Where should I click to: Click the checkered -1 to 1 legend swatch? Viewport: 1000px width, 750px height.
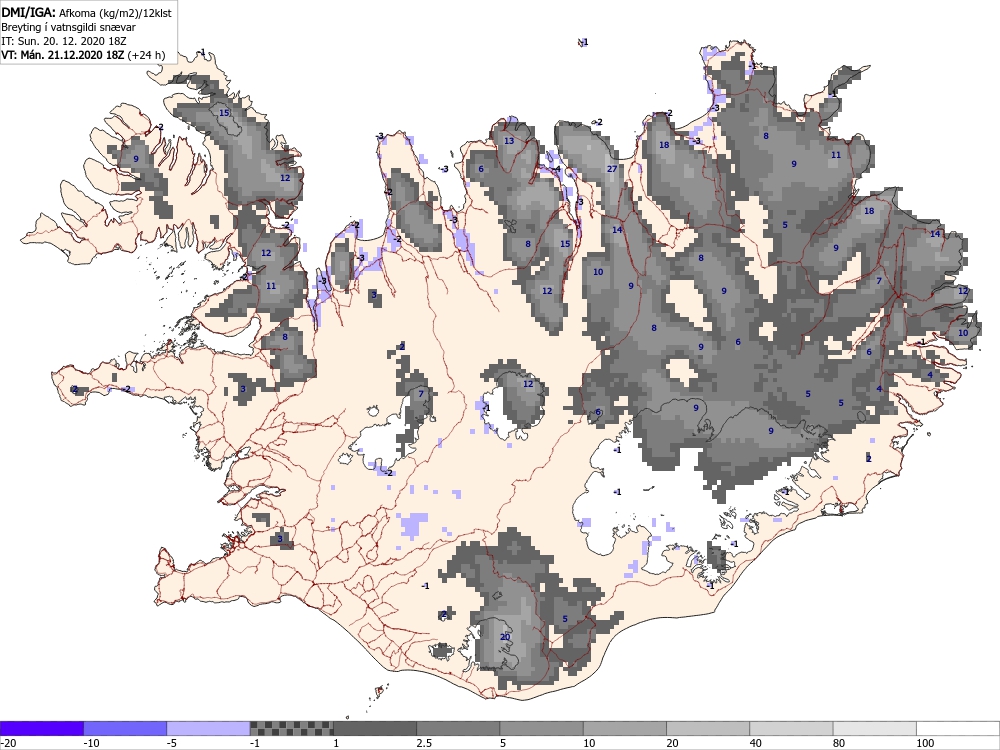point(291,728)
